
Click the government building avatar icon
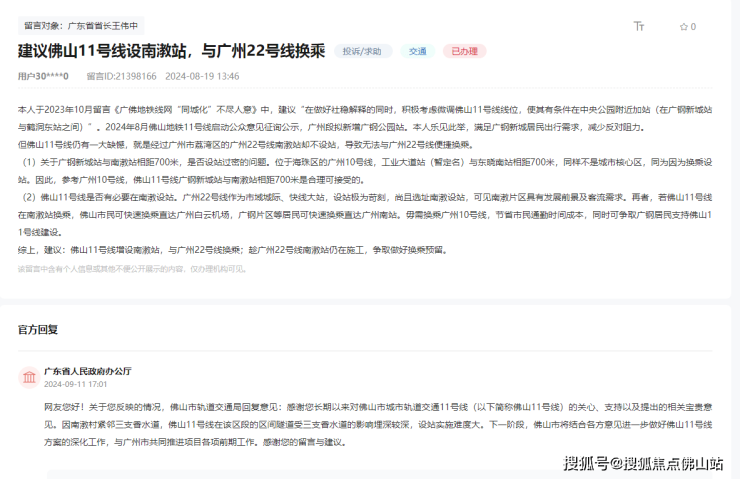click(29, 377)
